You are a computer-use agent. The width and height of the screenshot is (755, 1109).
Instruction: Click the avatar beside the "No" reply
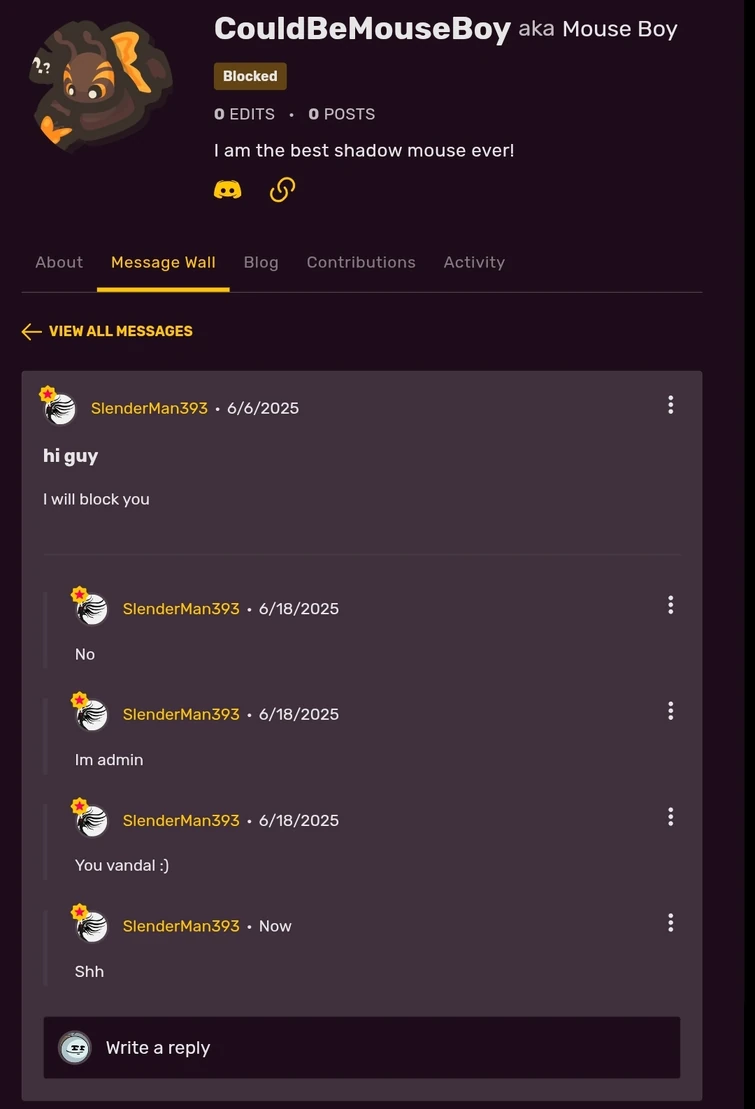[x=92, y=608]
